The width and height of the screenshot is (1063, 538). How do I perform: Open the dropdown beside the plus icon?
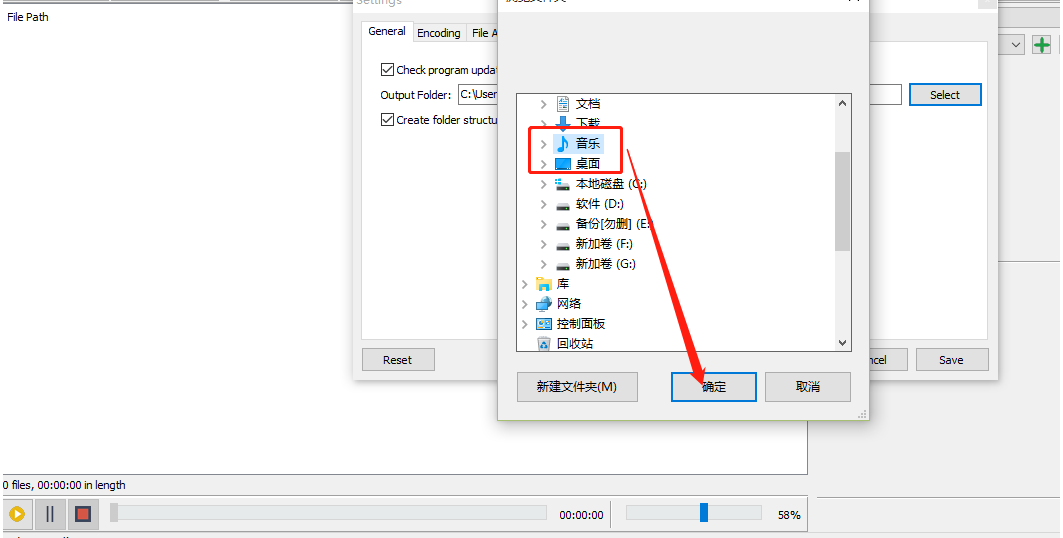tap(1016, 45)
